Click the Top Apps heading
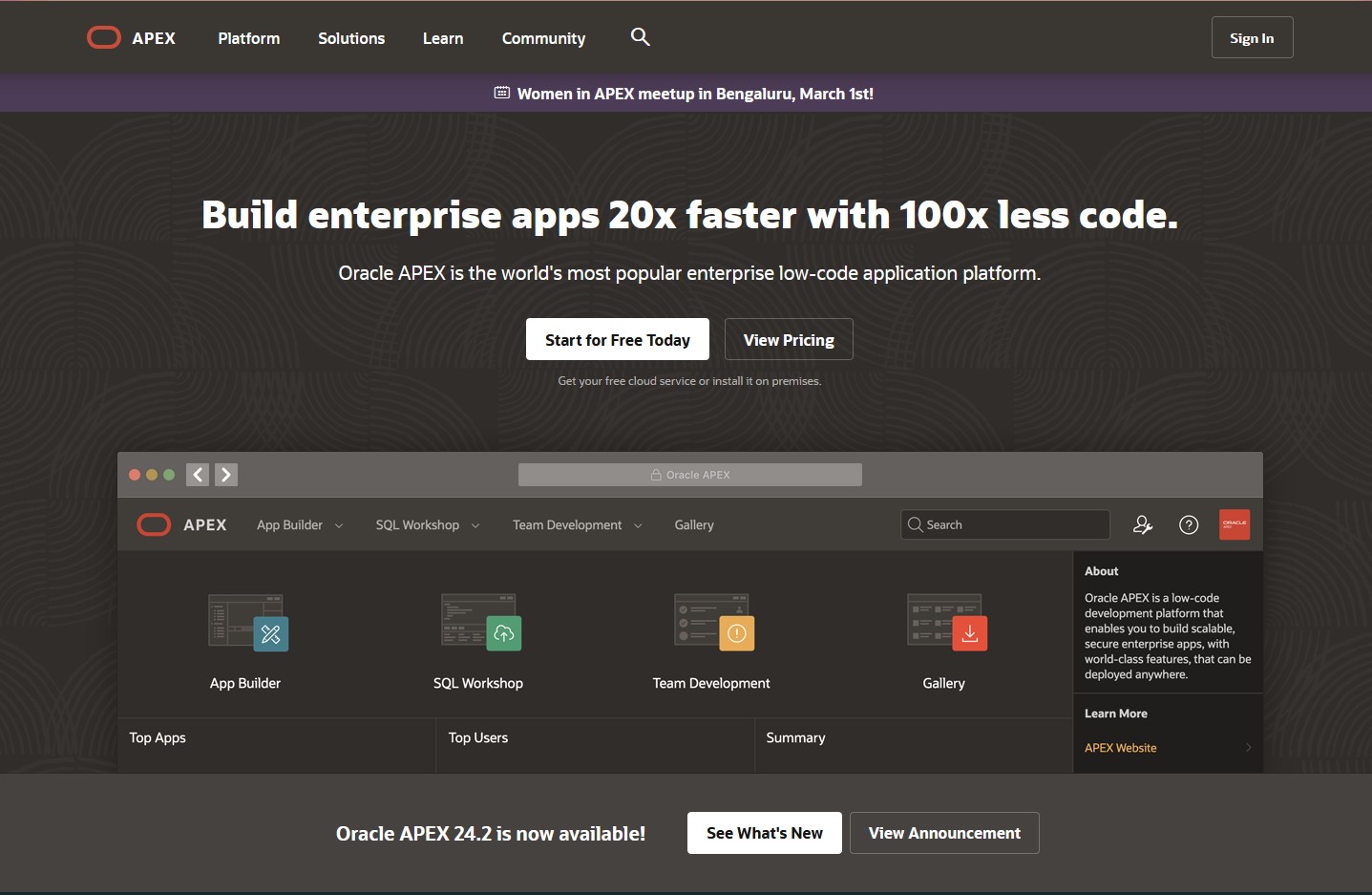This screenshot has height=895, width=1372. 158,737
